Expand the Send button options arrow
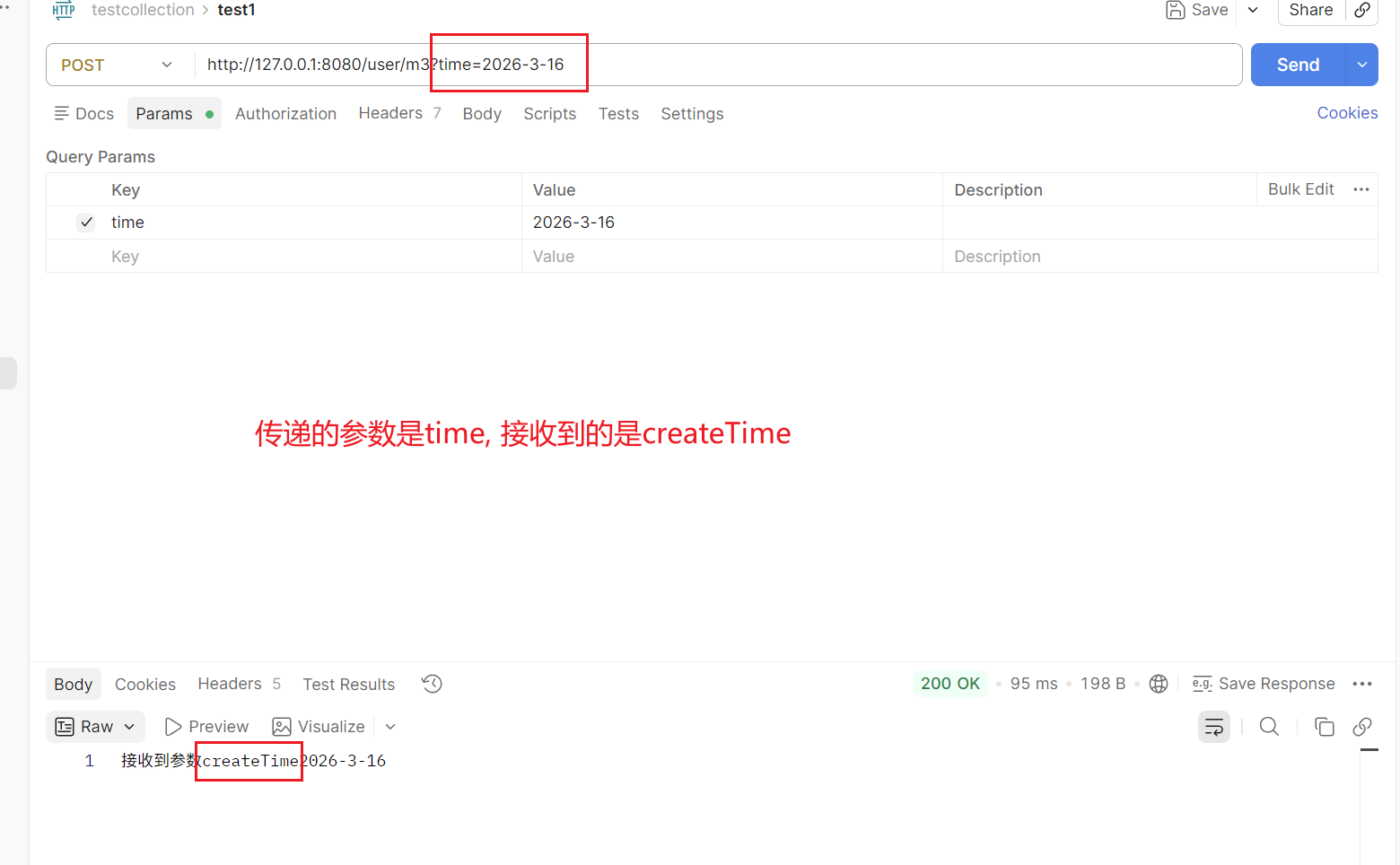Viewport: 1400px width, 865px height. (x=1362, y=65)
